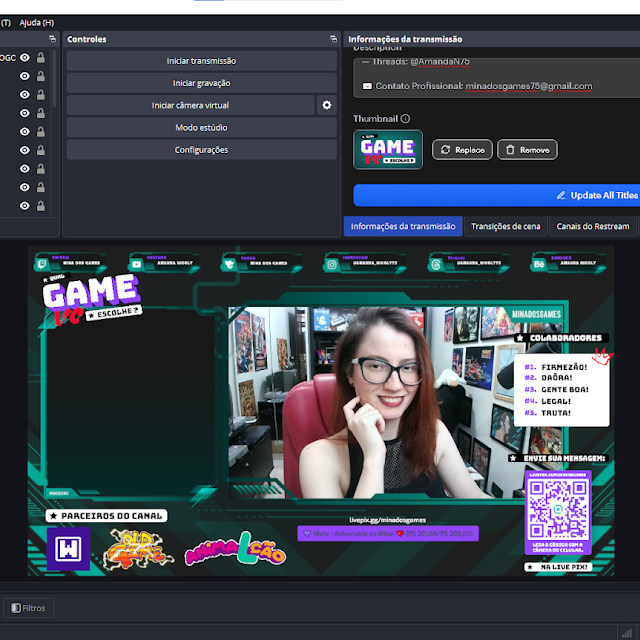Click the Na Live Pix label
Viewport: 640px width, 640px height.
coord(558,567)
